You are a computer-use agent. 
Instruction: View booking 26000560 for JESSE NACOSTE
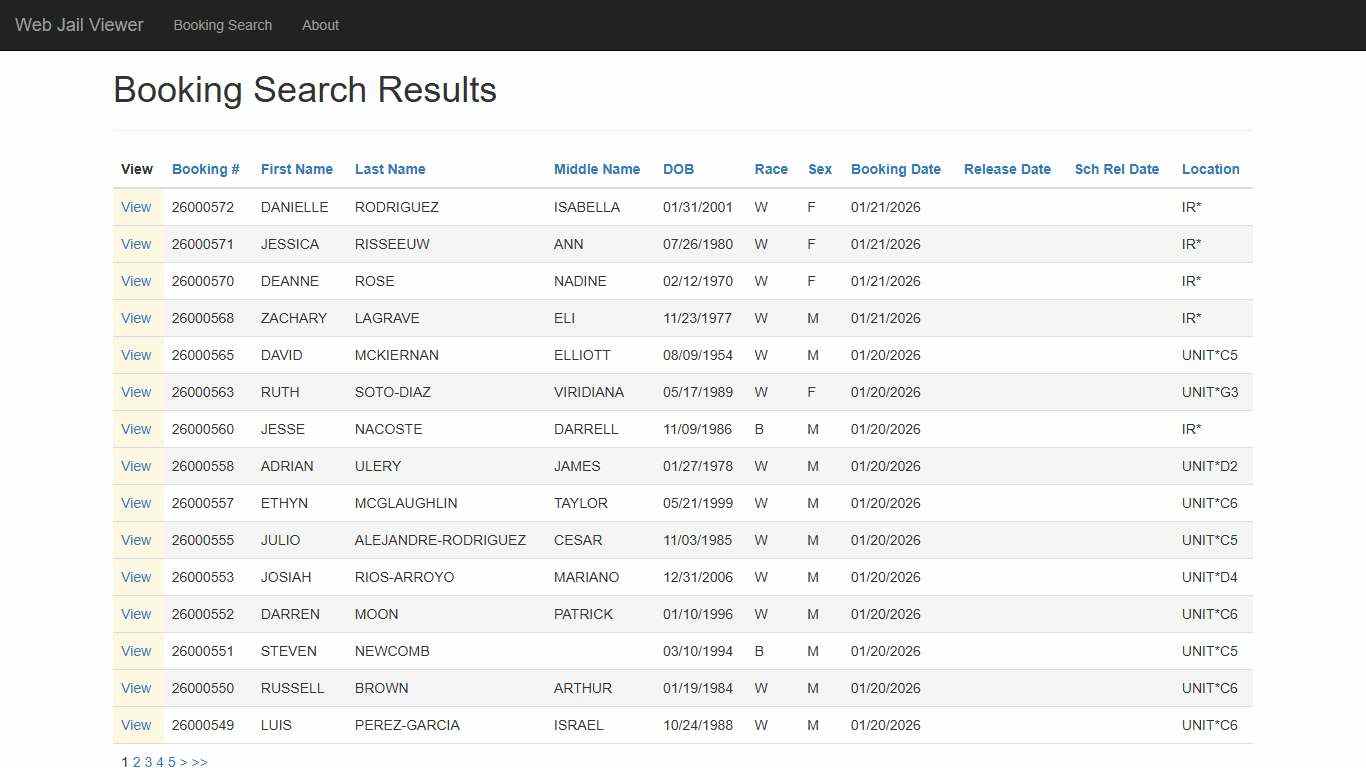point(136,429)
